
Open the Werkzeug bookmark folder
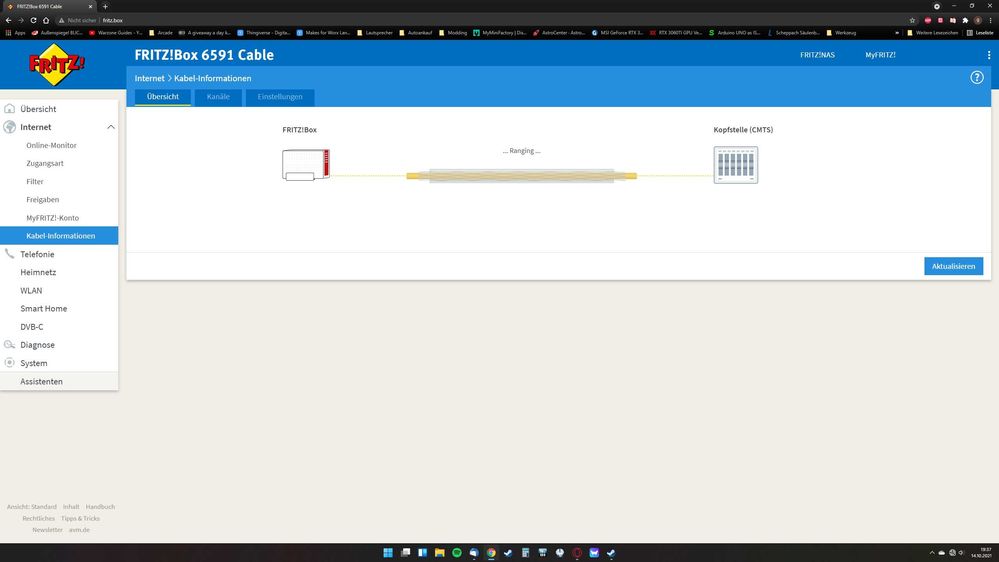tap(841, 32)
